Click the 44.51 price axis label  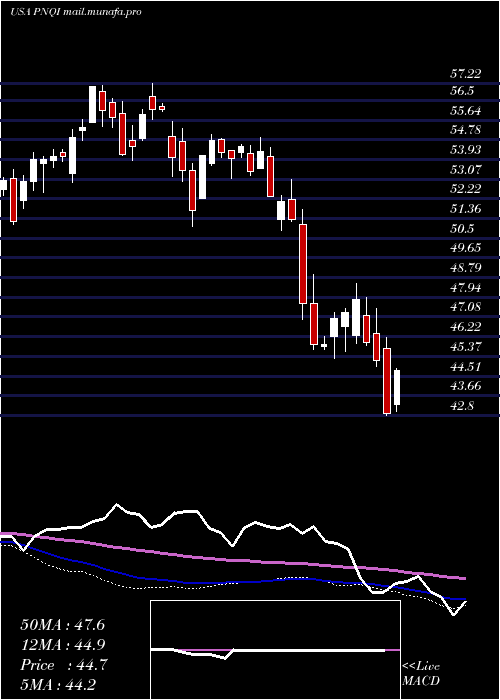[x=465, y=366]
